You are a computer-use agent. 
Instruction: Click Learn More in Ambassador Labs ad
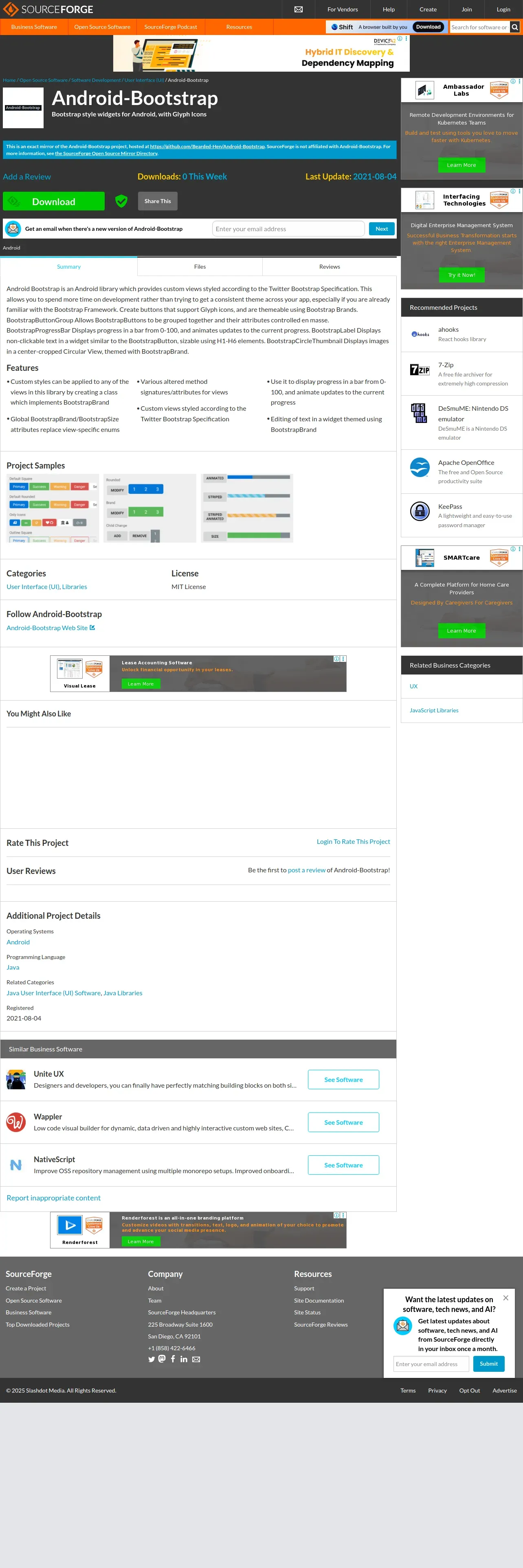click(x=461, y=165)
